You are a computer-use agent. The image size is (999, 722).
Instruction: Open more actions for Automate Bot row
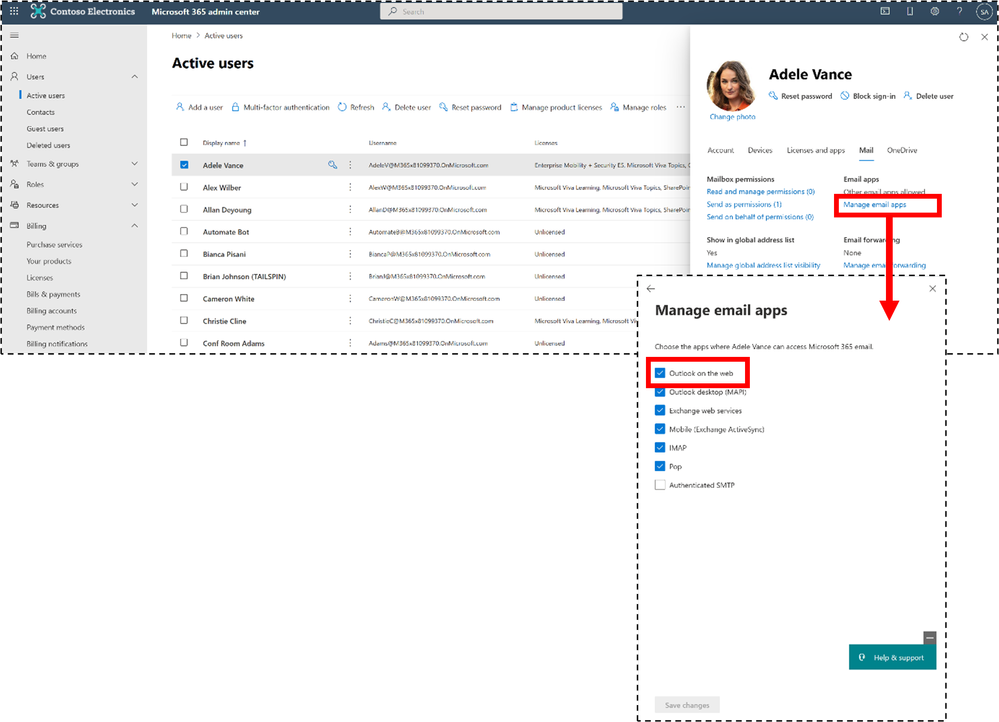pyautogui.click(x=350, y=232)
